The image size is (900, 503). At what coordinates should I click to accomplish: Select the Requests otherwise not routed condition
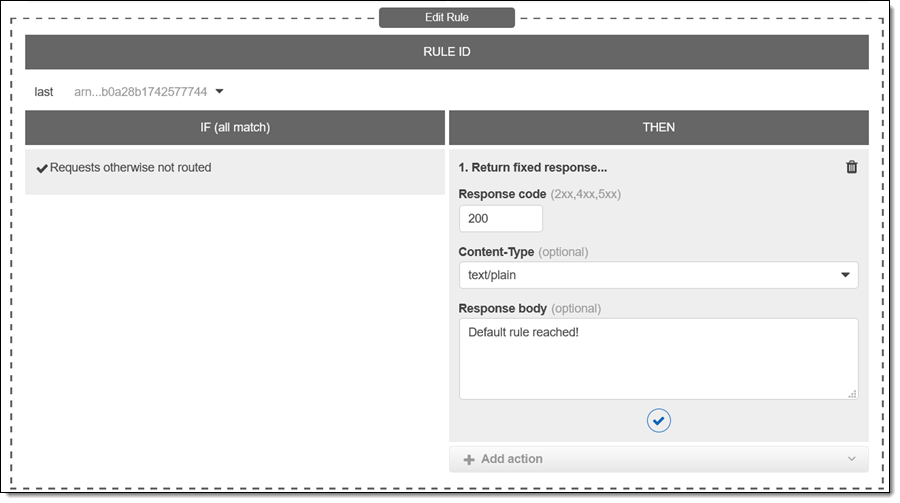tap(130, 168)
